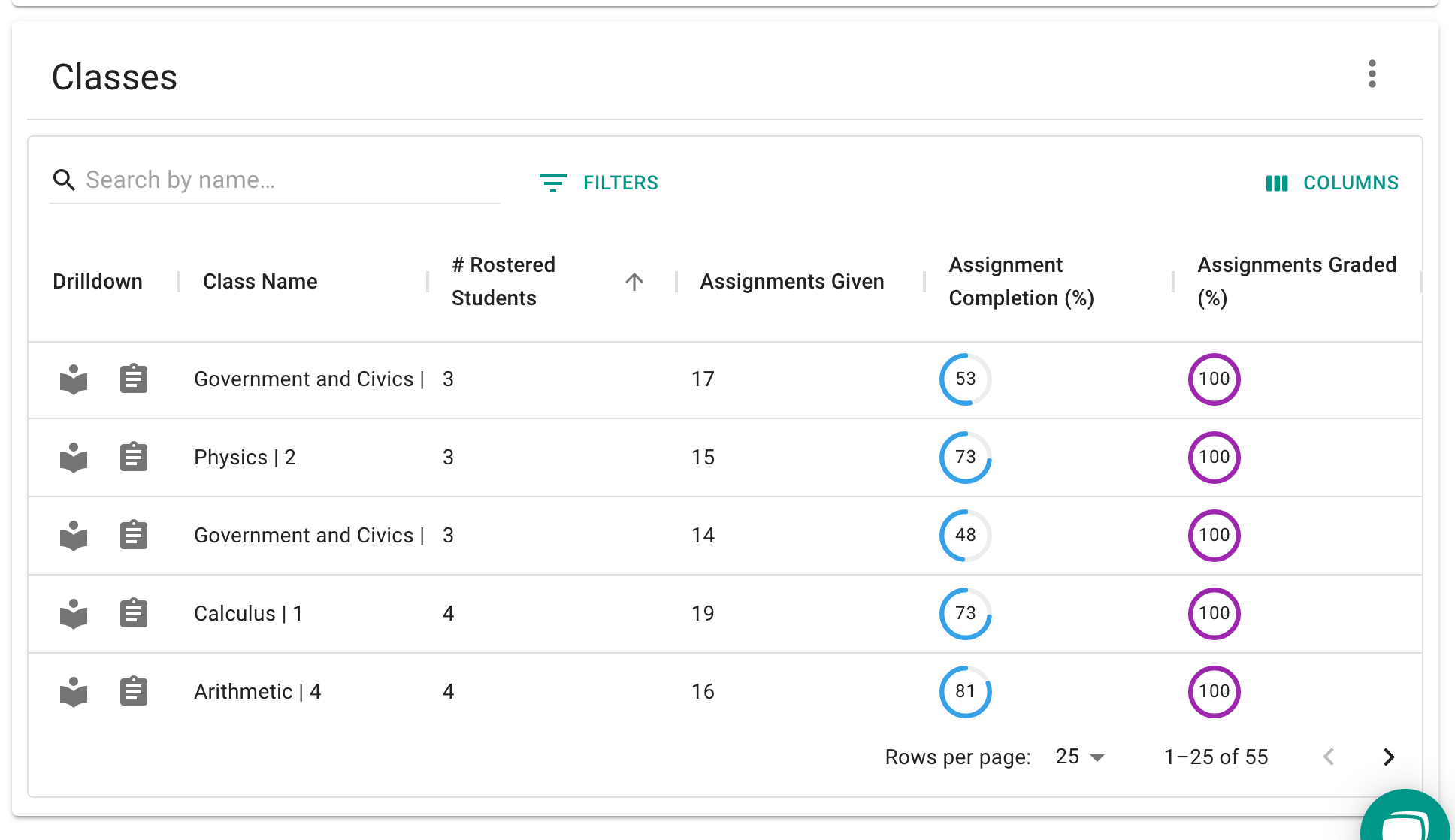Screen dimensions: 1455x840
Task: Click Calculus | 1 completion circle showing 73
Action: 966,614
